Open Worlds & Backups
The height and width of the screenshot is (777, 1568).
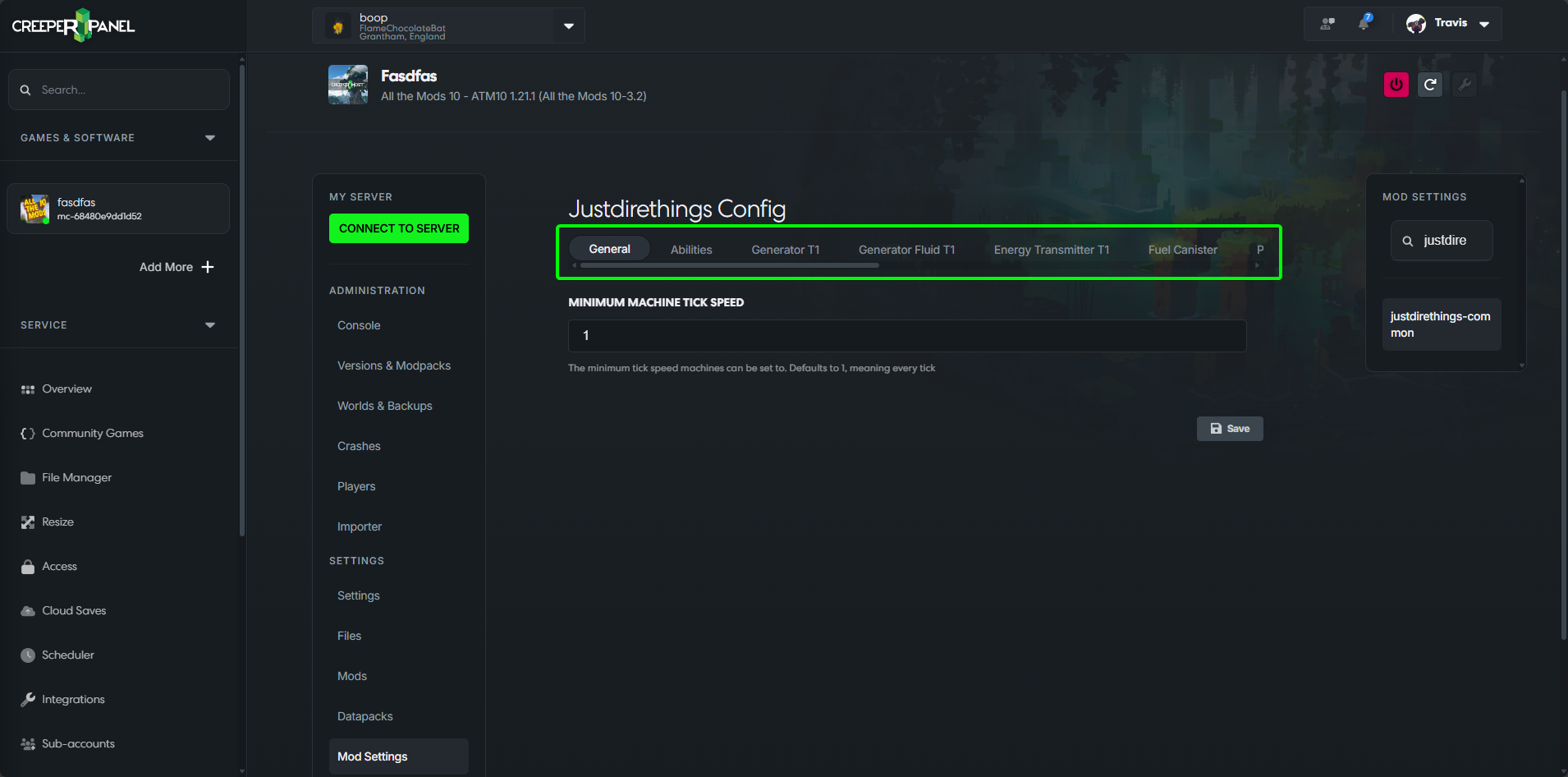coord(385,406)
